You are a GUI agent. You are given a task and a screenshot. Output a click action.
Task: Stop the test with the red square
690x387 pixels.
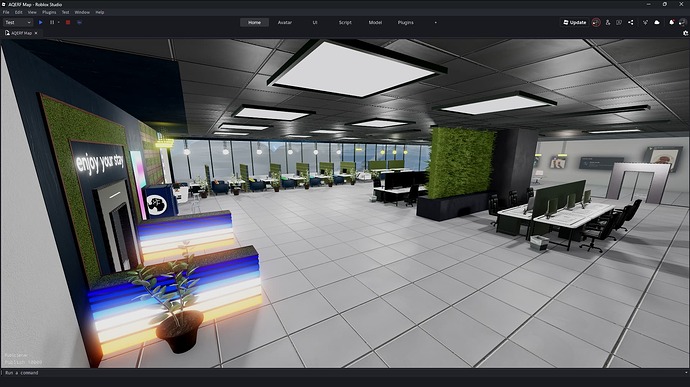coord(68,22)
